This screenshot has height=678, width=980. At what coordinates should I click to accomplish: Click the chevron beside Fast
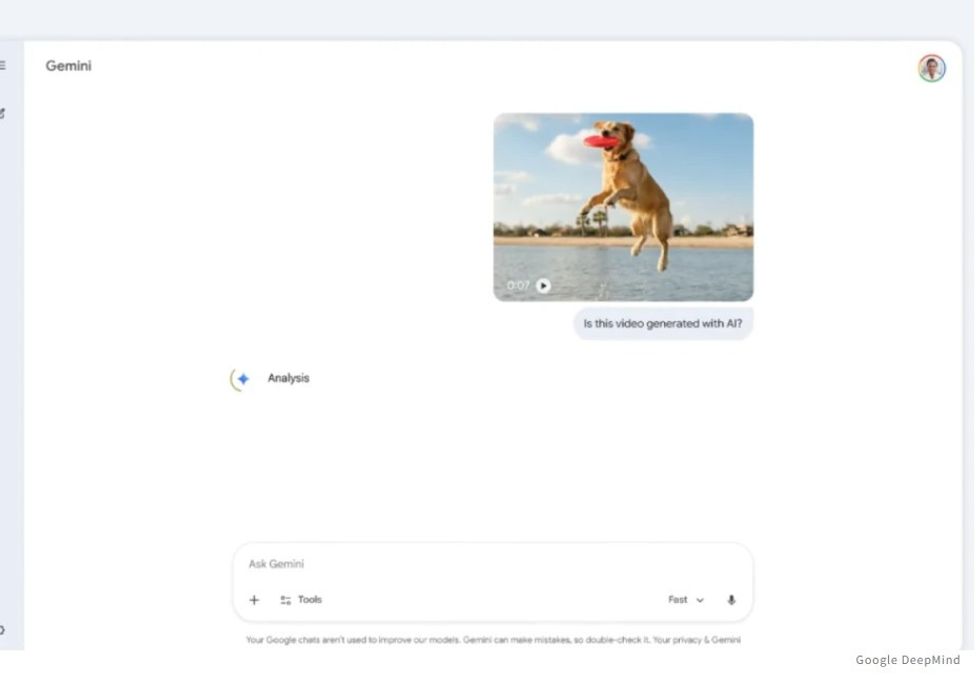(700, 601)
